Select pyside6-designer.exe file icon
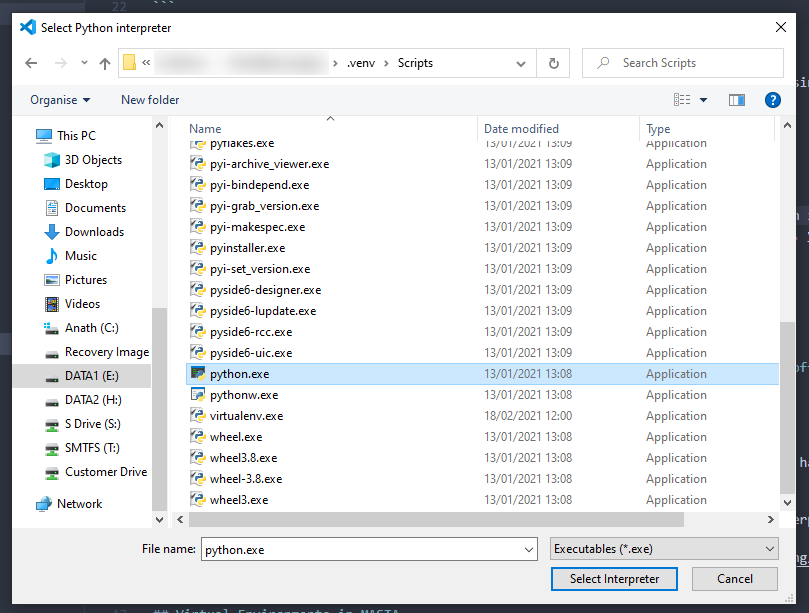The height and width of the screenshot is (613, 809). tap(198, 289)
